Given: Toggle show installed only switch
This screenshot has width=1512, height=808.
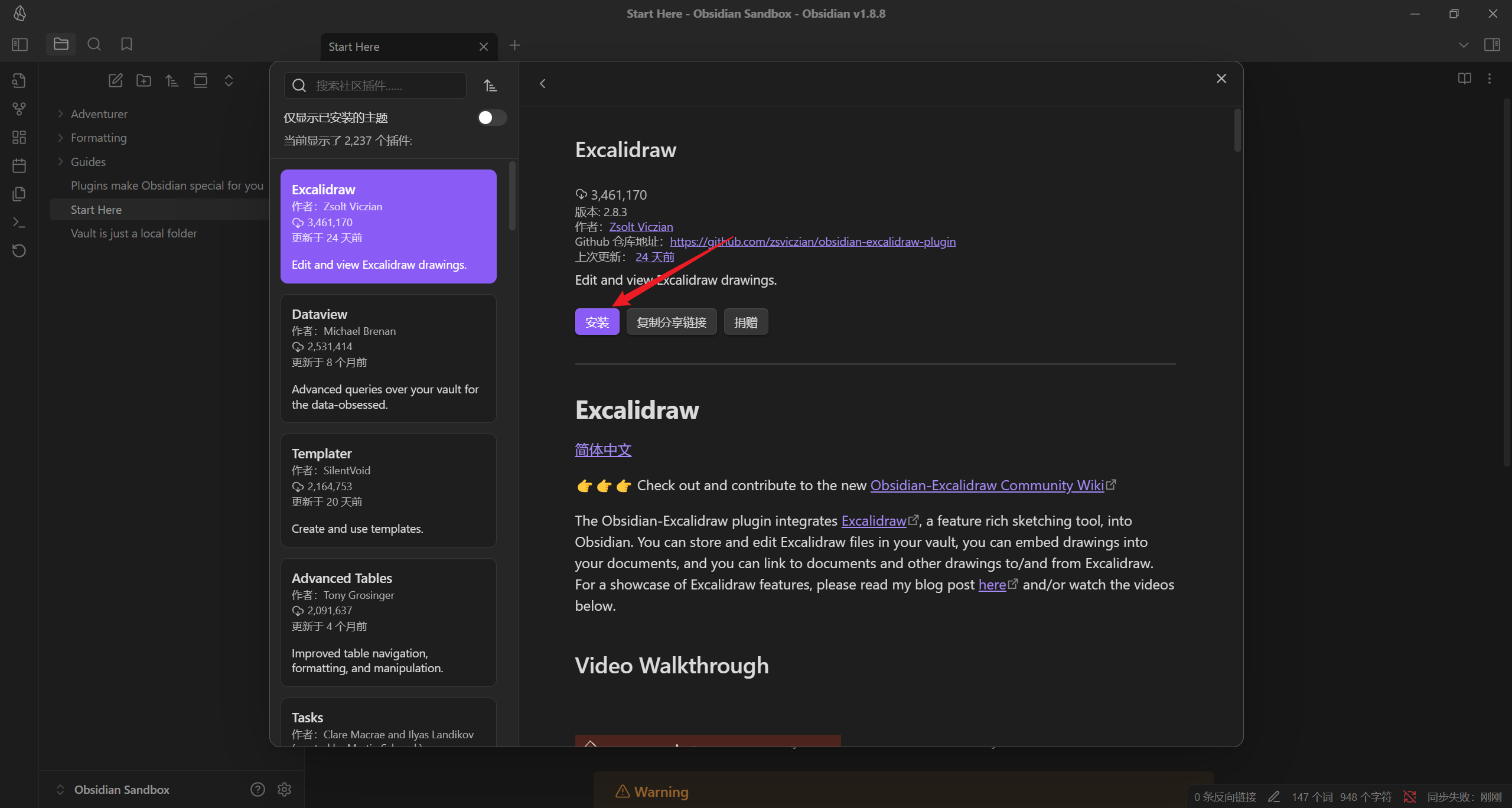Looking at the screenshot, I should pyautogui.click(x=492, y=118).
